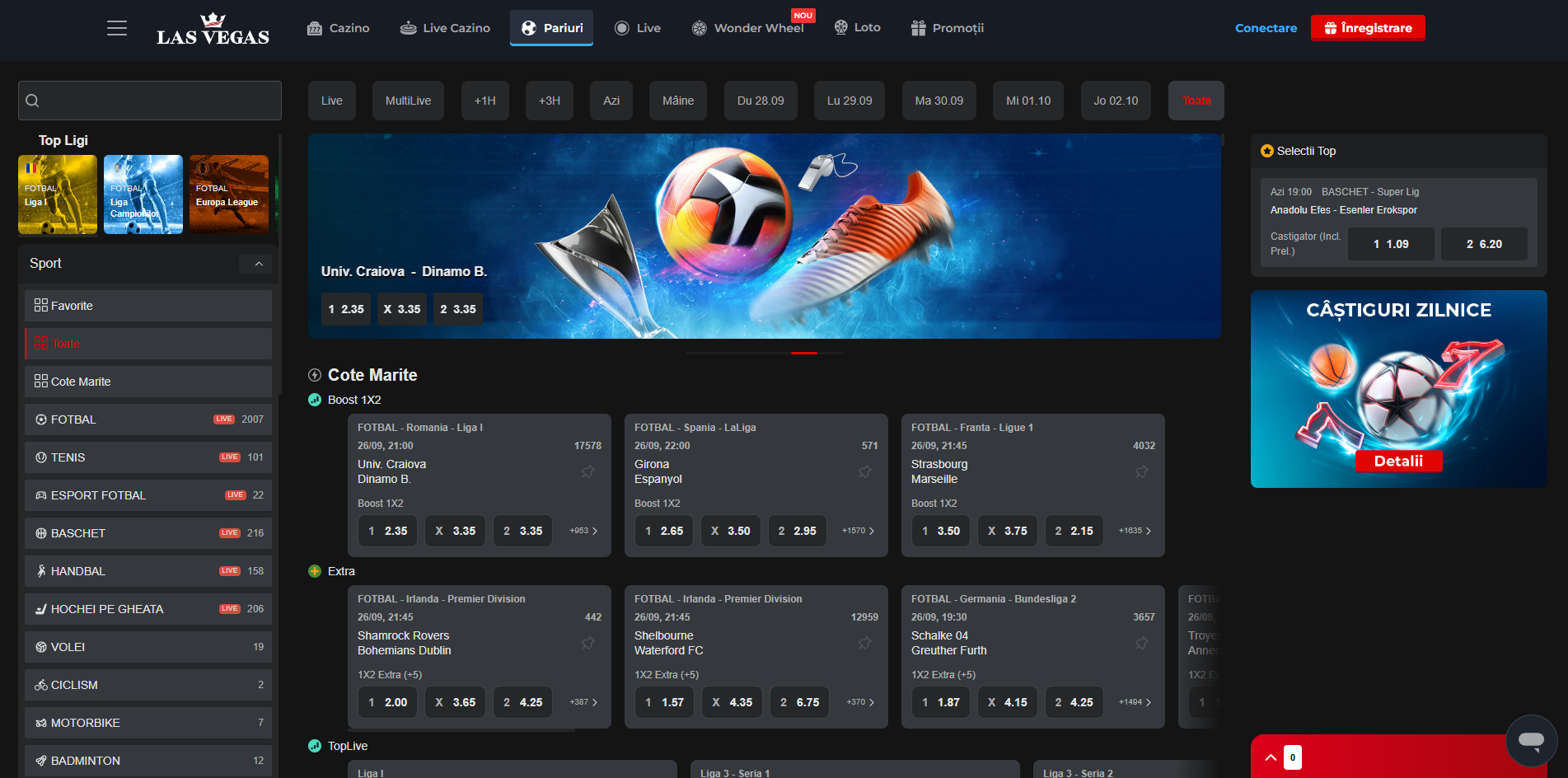
Task: Expand +1570 more markets for Girona match
Action: [x=858, y=531]
